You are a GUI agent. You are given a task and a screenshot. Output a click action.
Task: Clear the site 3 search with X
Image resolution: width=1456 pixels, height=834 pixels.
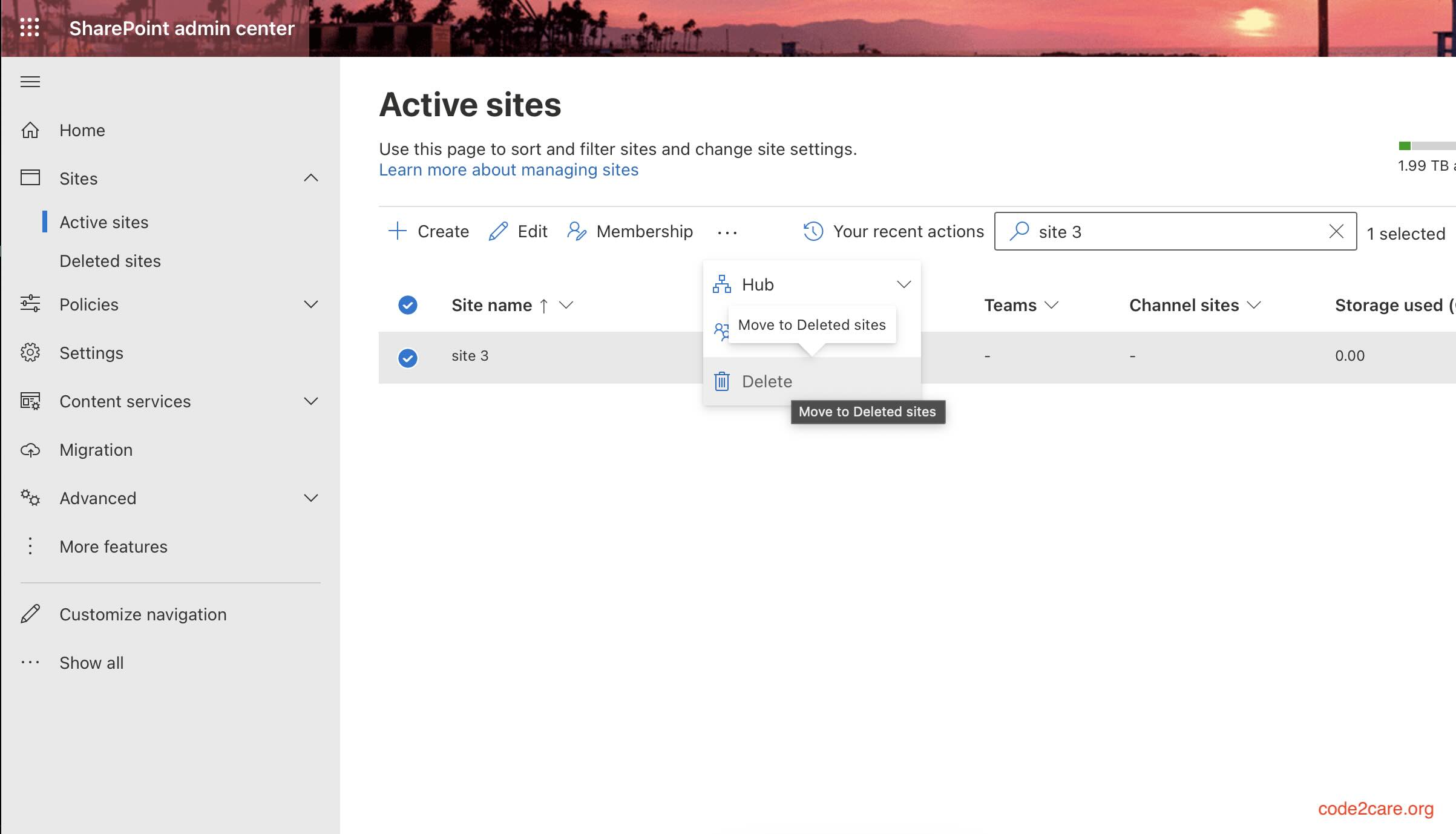point(1336,231)
